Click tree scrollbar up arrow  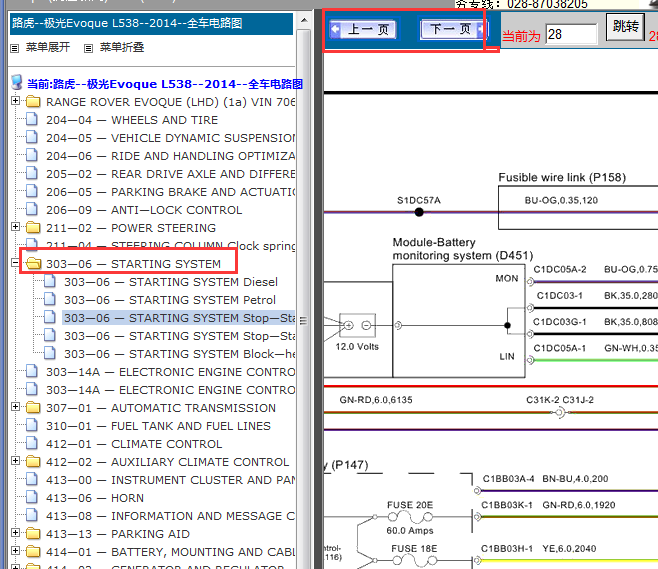point(304,20)
